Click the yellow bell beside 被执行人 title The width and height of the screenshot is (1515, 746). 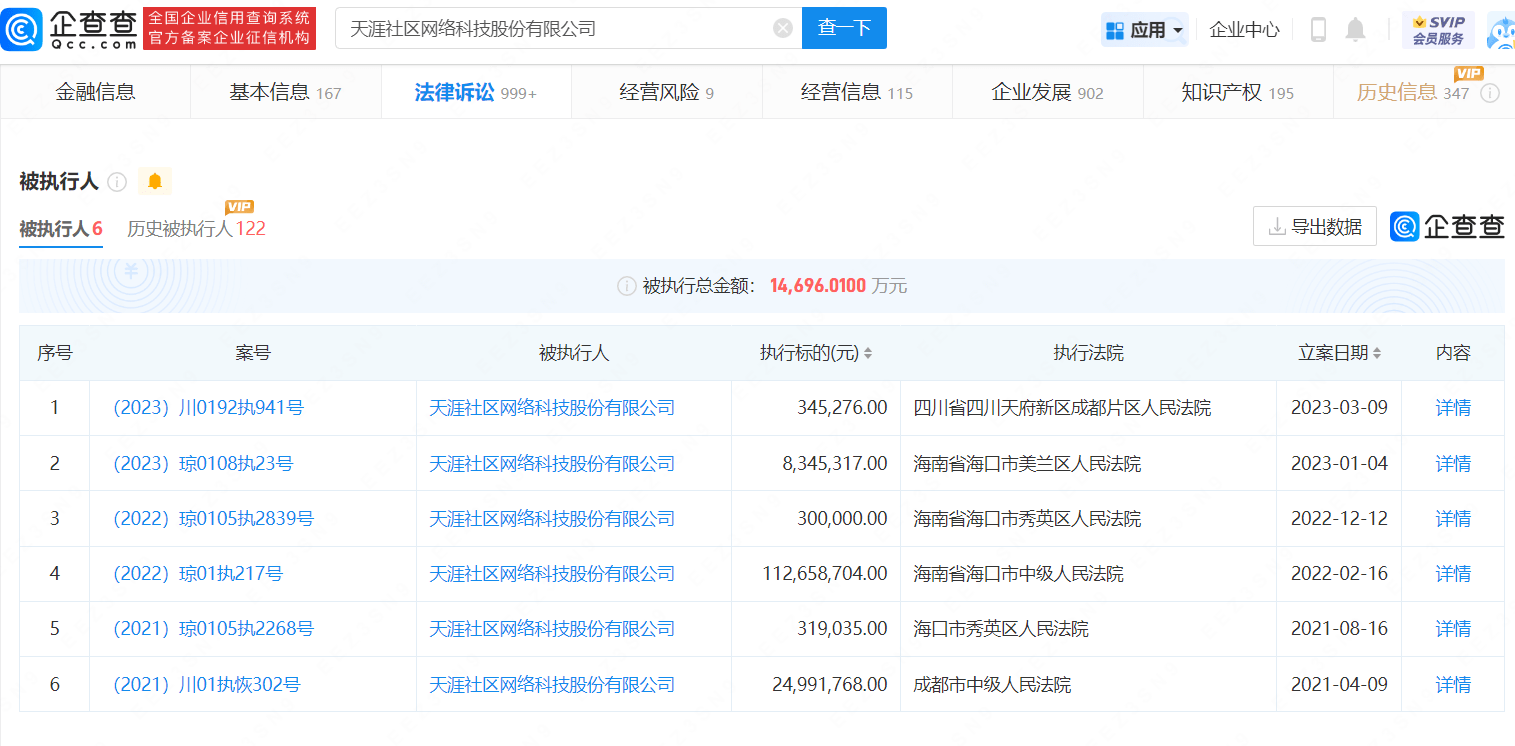click(153, 182)
